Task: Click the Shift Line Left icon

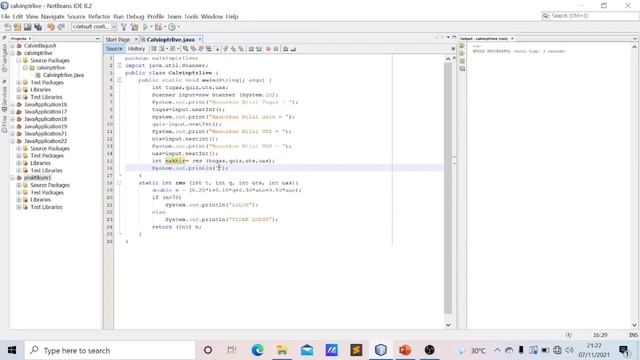Action: click(x=251, y=49)
